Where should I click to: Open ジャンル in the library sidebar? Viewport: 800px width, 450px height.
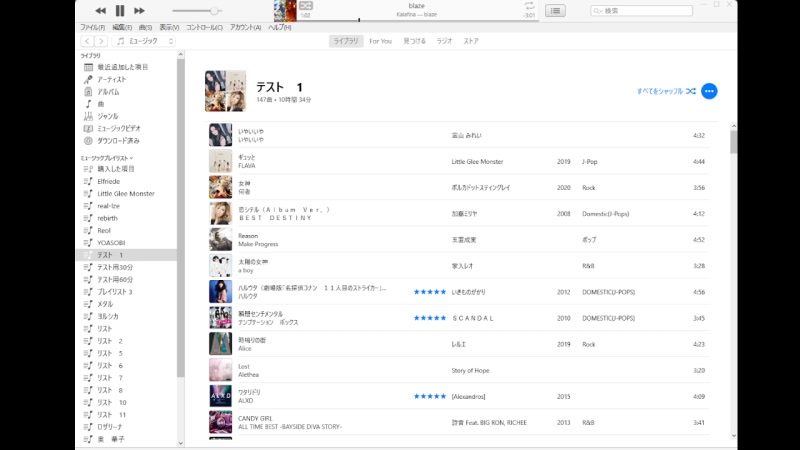pyautogui.click(x=107, y=116)
